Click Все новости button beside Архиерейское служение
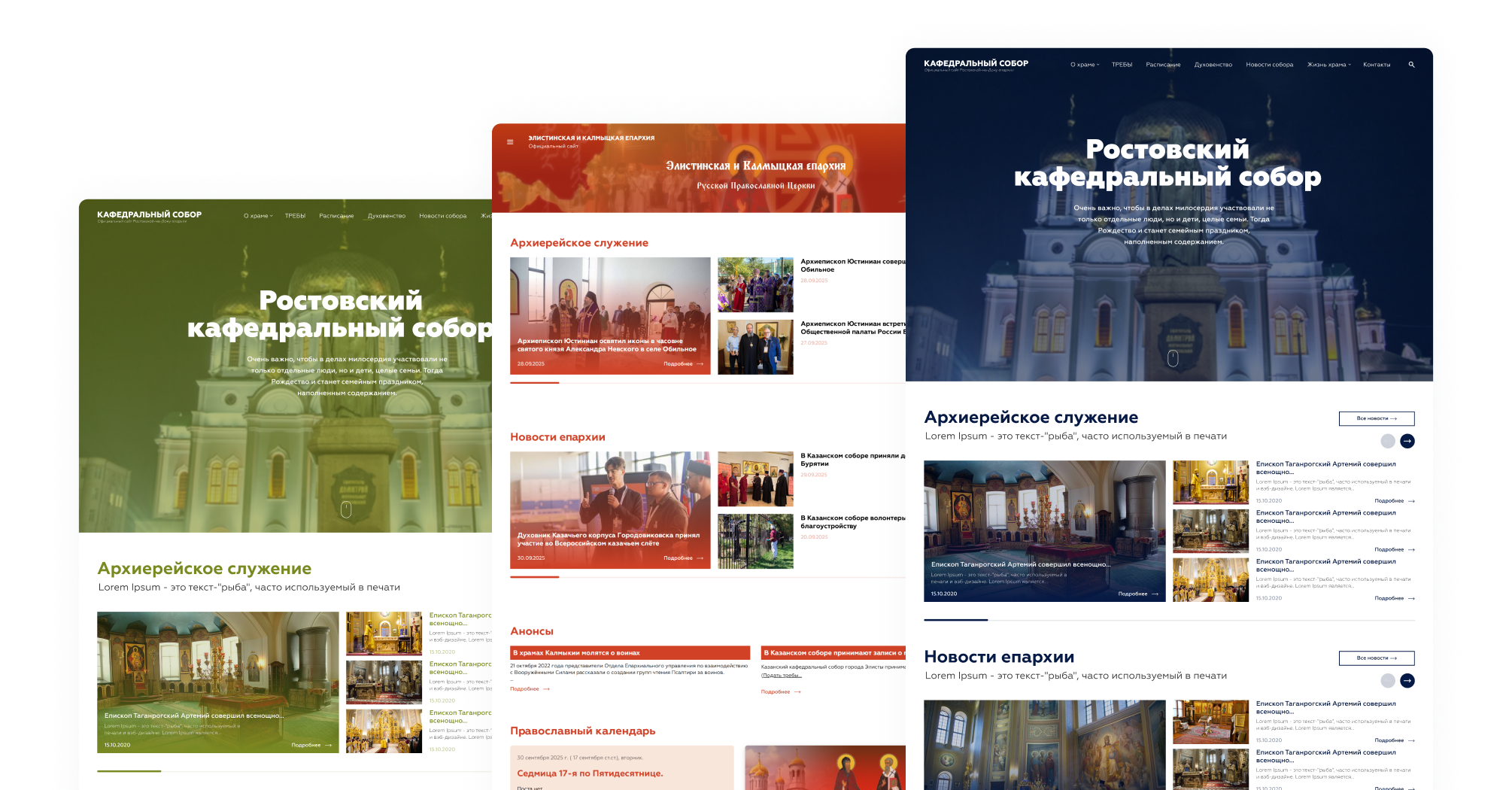The image size is (1512, 790). point(1377,418)
